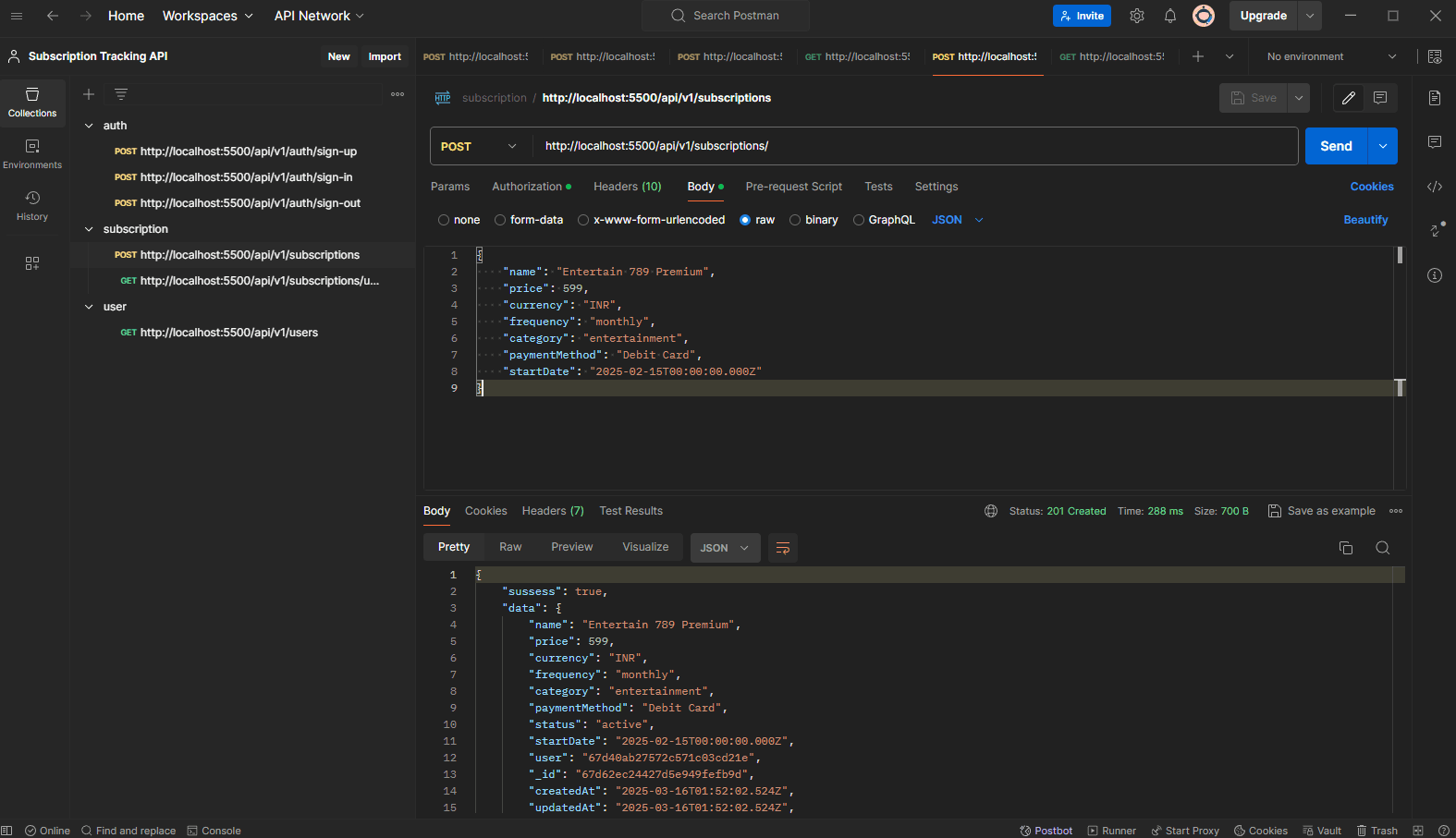Open the collections more options ellipsis
The width and height of the screenshot is (1456, 838).
(x=398, y=94)
